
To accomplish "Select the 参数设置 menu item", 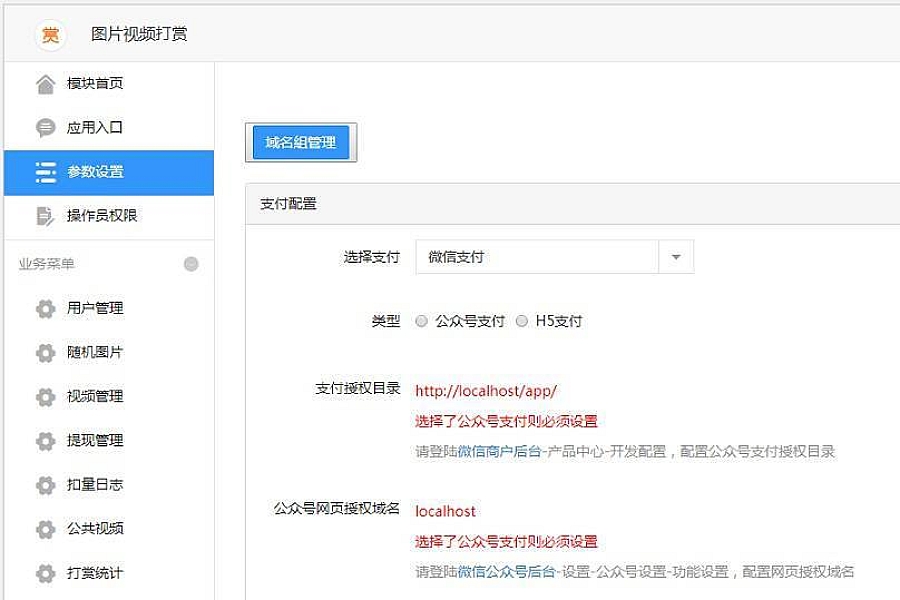I will tap(109, 172).
